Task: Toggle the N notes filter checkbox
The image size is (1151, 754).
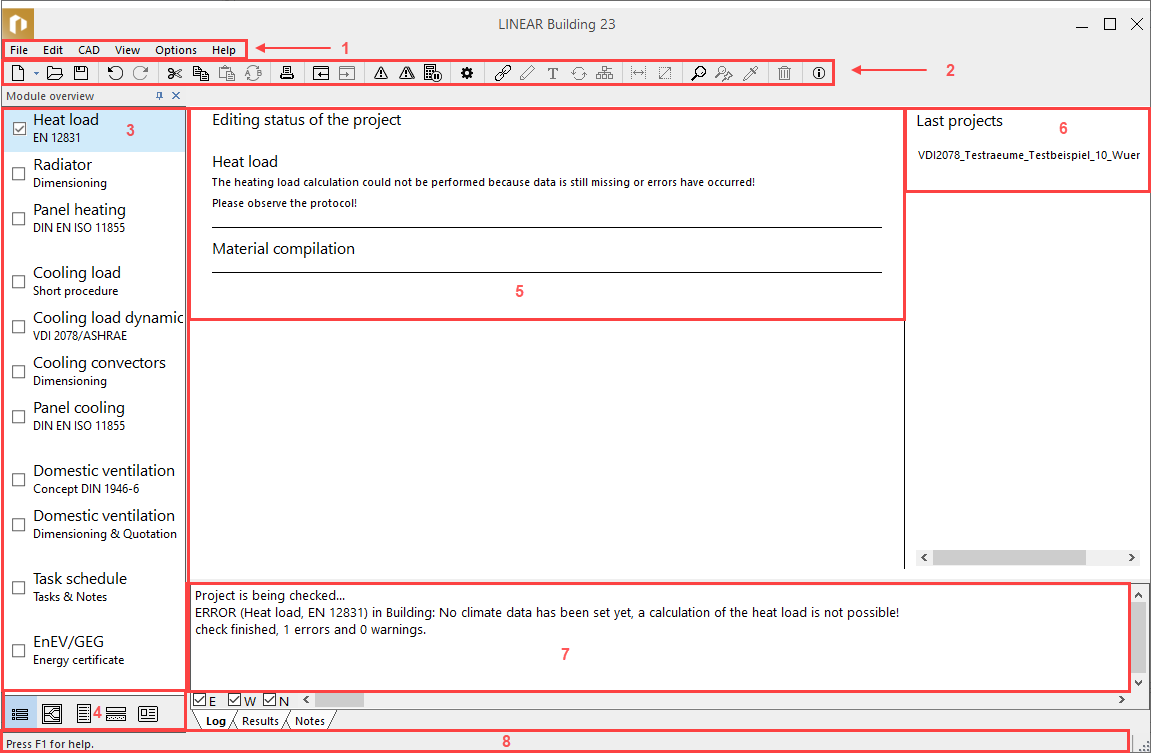Action: coord(269,700)
